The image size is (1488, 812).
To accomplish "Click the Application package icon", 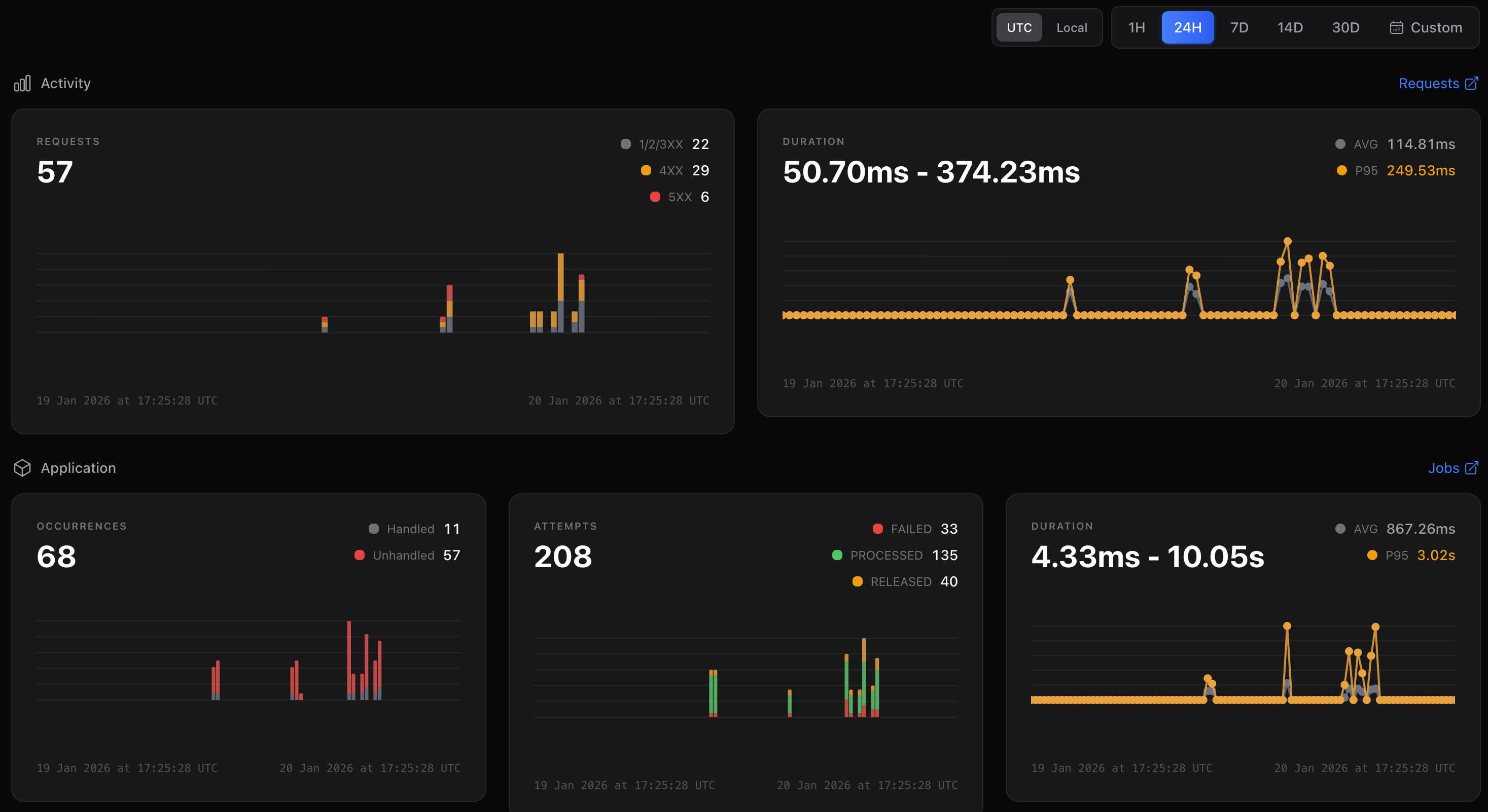I will click(22, 468).
